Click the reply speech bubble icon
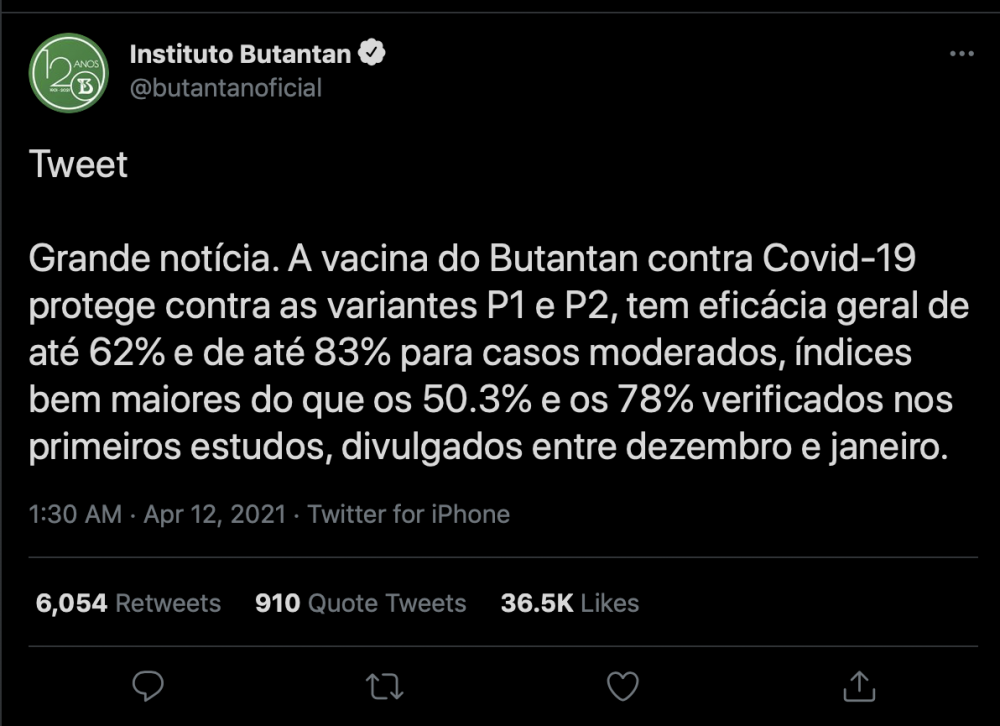The width and height of the screenshot is (1000, 726). 148,686
